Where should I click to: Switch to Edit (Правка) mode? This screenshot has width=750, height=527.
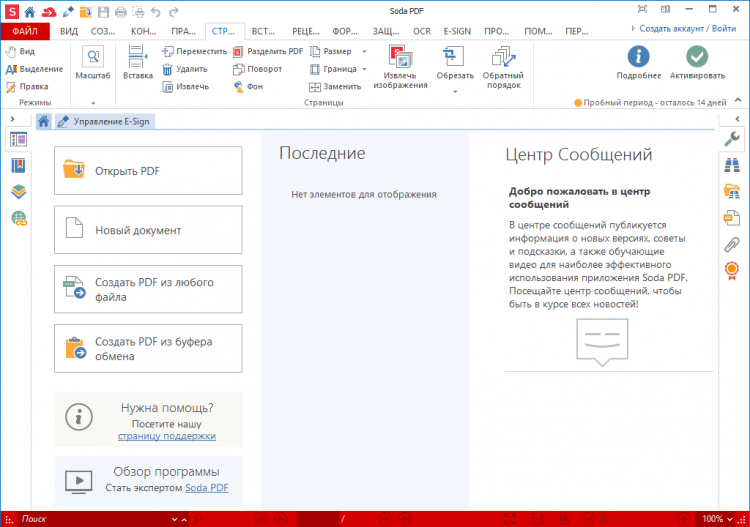[x=27, y=87]
